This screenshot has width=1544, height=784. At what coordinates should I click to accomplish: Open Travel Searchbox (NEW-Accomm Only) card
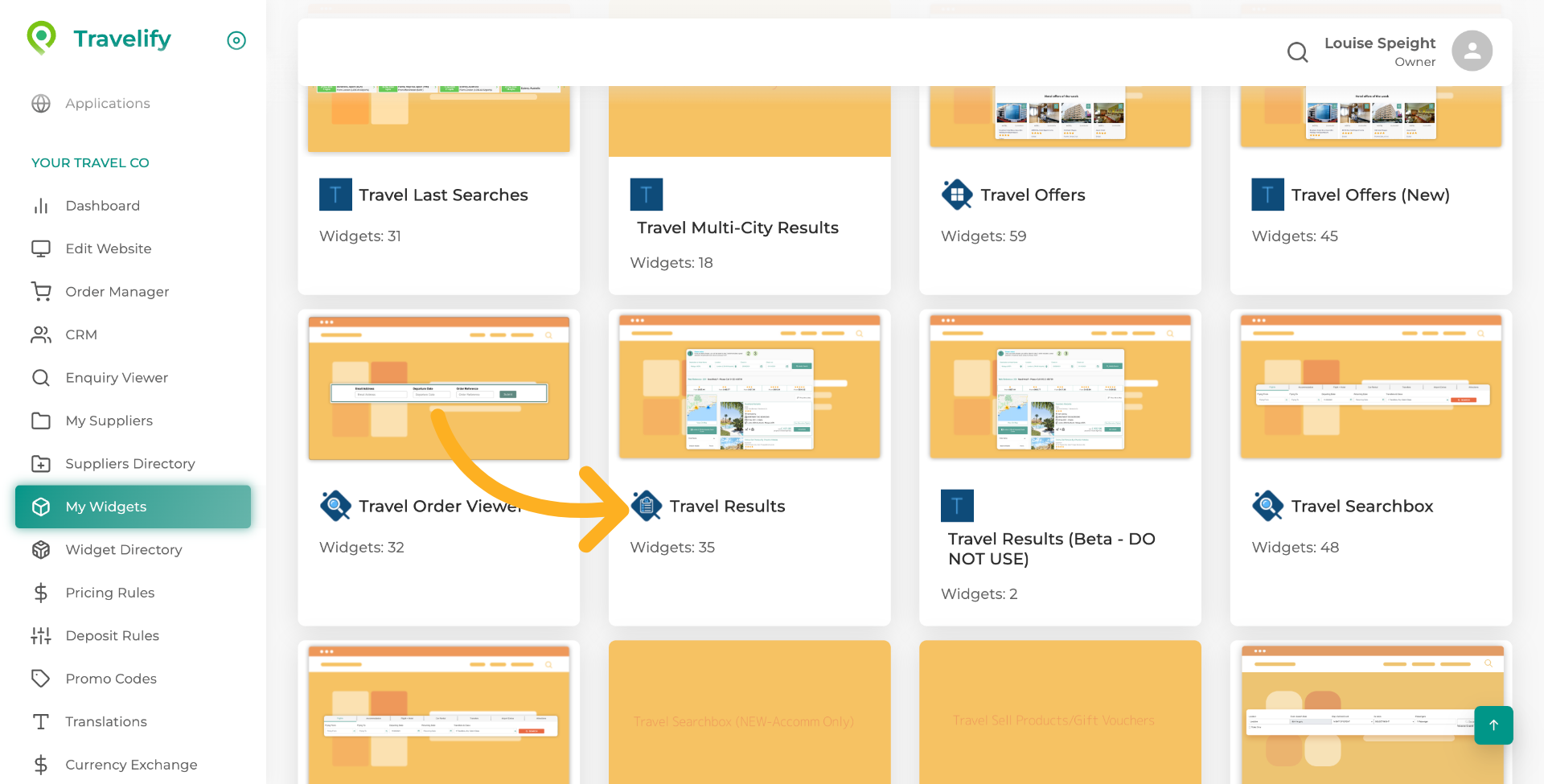point(749,712)
